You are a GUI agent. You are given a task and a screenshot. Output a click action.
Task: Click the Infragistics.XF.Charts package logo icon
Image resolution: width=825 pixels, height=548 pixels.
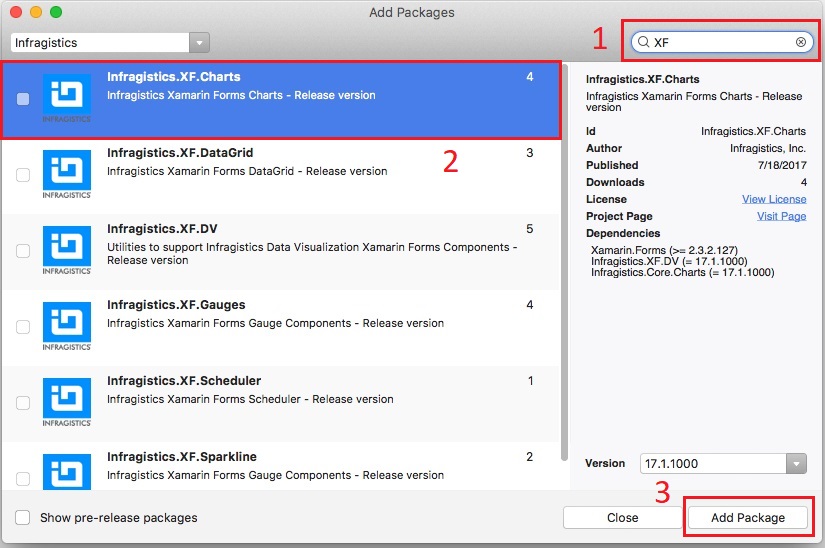[x=66, y=98]
